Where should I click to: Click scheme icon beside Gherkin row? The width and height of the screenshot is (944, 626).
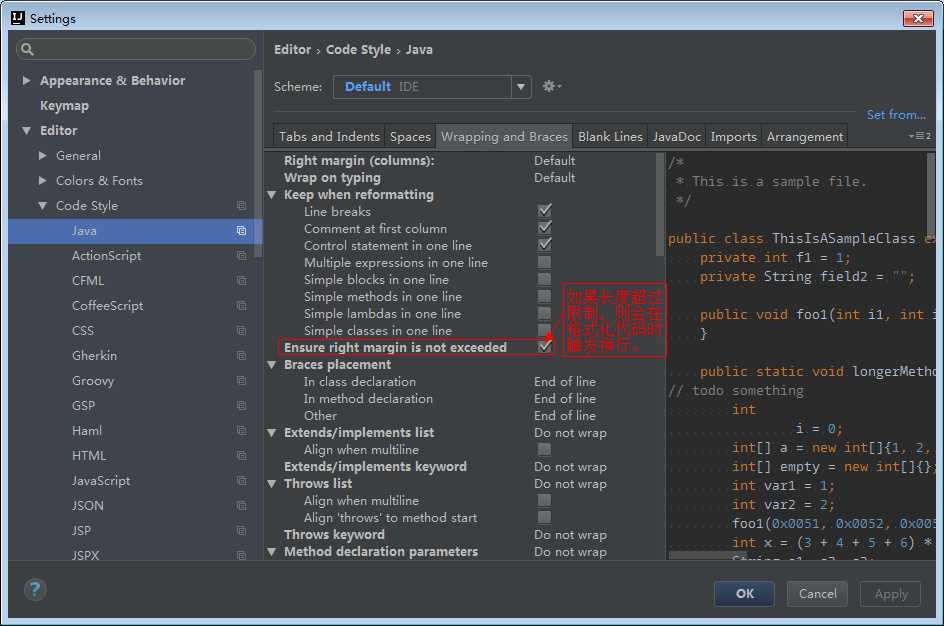click(241, 356)
